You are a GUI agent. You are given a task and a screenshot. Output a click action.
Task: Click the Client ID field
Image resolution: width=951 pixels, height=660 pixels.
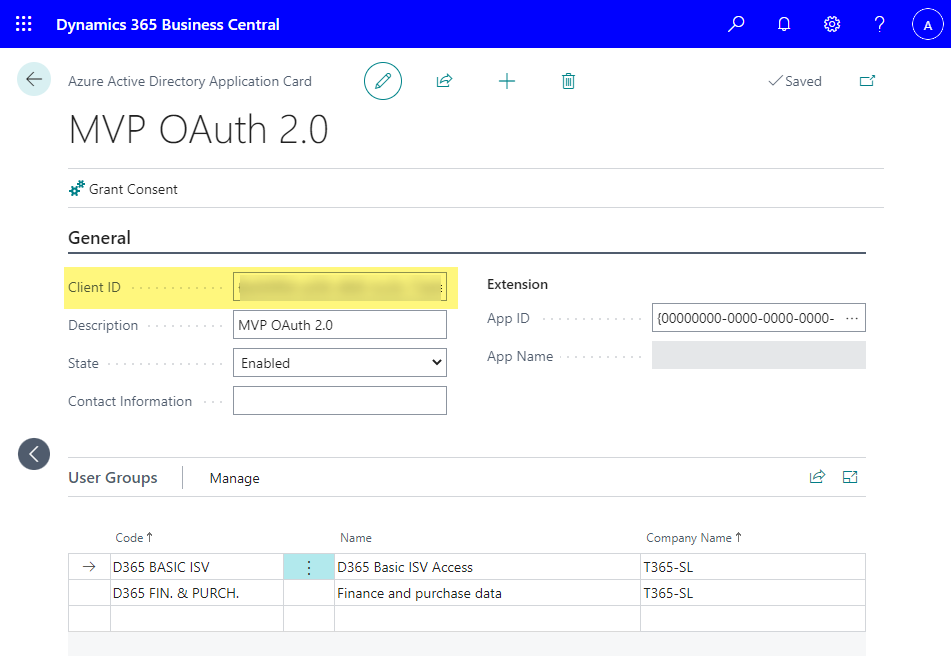click(x=340, y=287)
